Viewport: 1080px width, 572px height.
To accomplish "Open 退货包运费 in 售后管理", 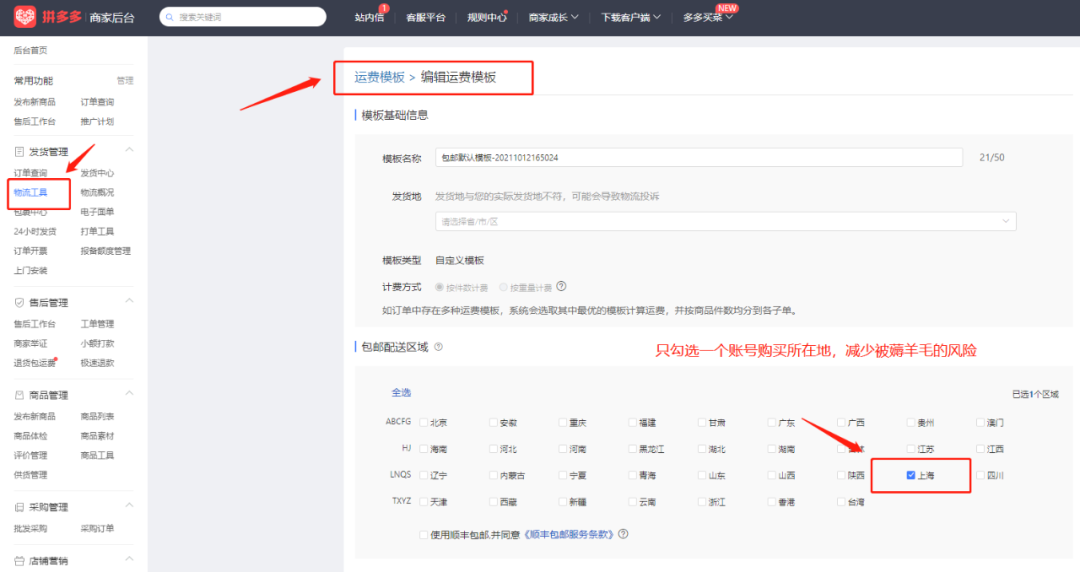I will [x=34, y=362].
